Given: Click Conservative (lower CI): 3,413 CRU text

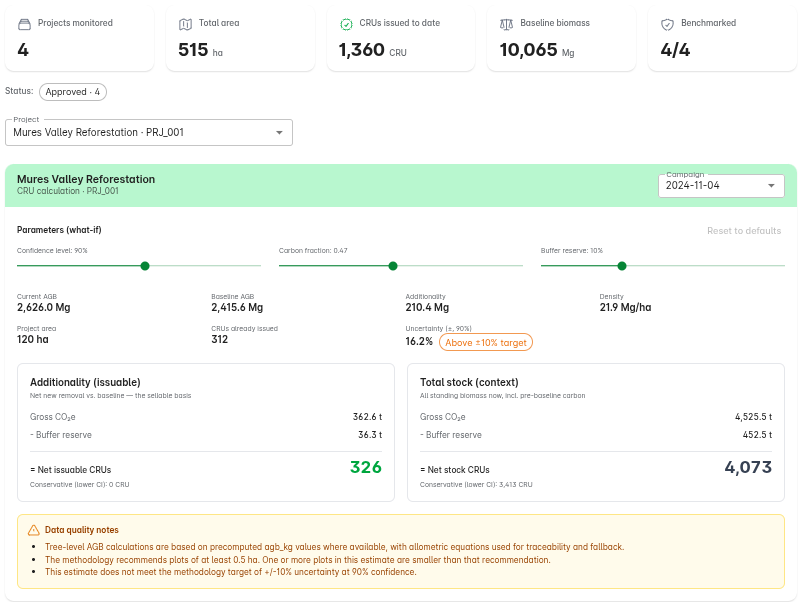Looking at the screenshot, I should pyautogui.click(x=476, y=485).
